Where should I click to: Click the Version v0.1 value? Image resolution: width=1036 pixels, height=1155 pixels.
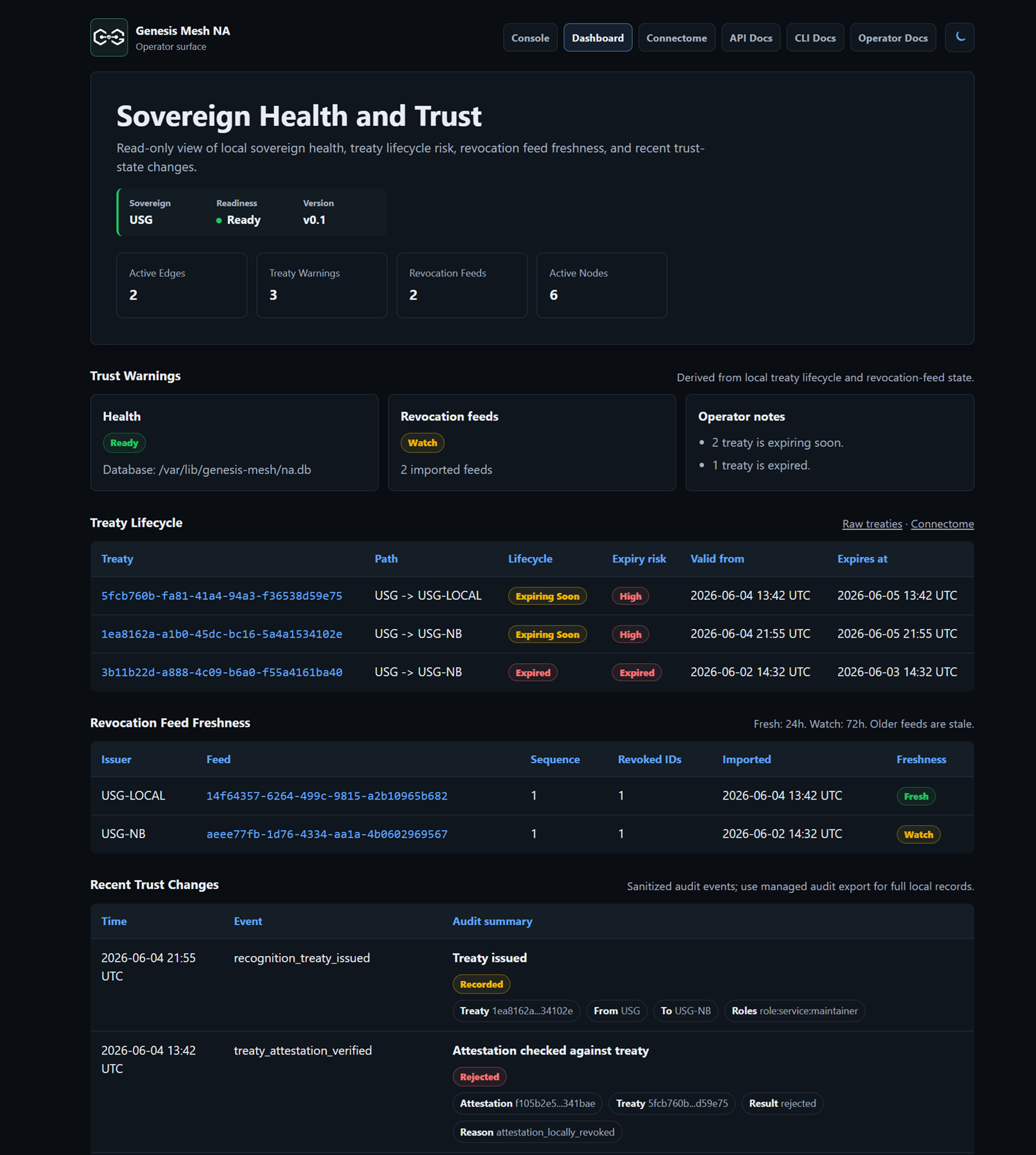pyautogui.click(x=314, y=220)
